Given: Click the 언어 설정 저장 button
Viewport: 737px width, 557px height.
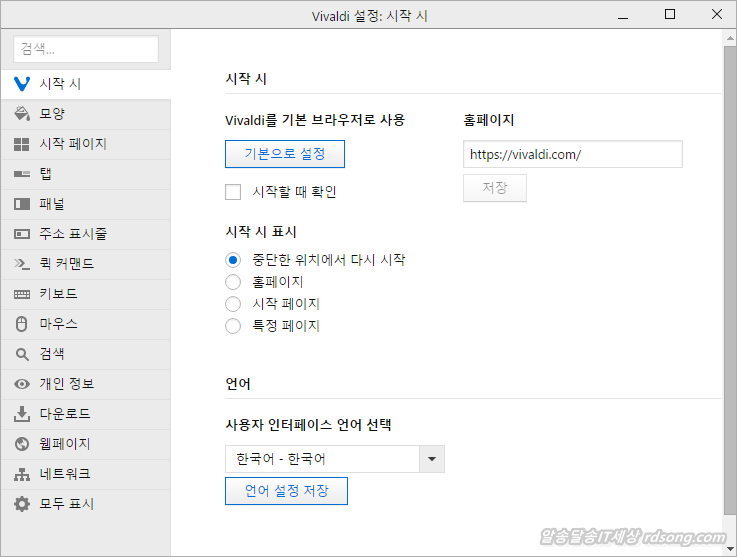Looking at the screenshot, I should tap(286, 491).
